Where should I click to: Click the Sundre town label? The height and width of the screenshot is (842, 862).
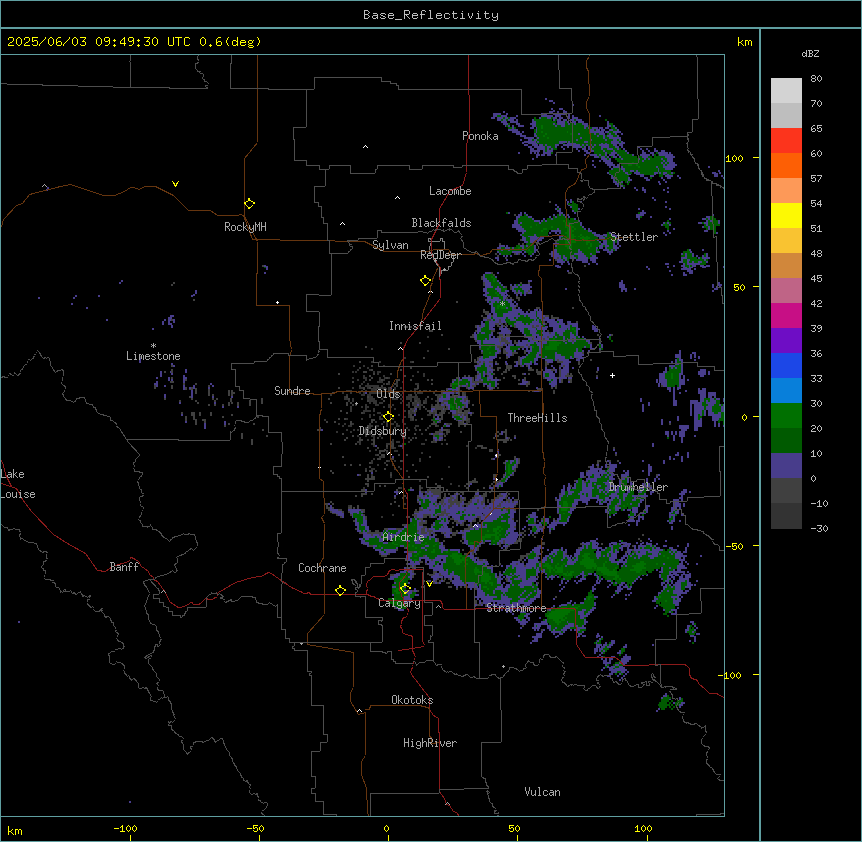[x=292, y=391]
